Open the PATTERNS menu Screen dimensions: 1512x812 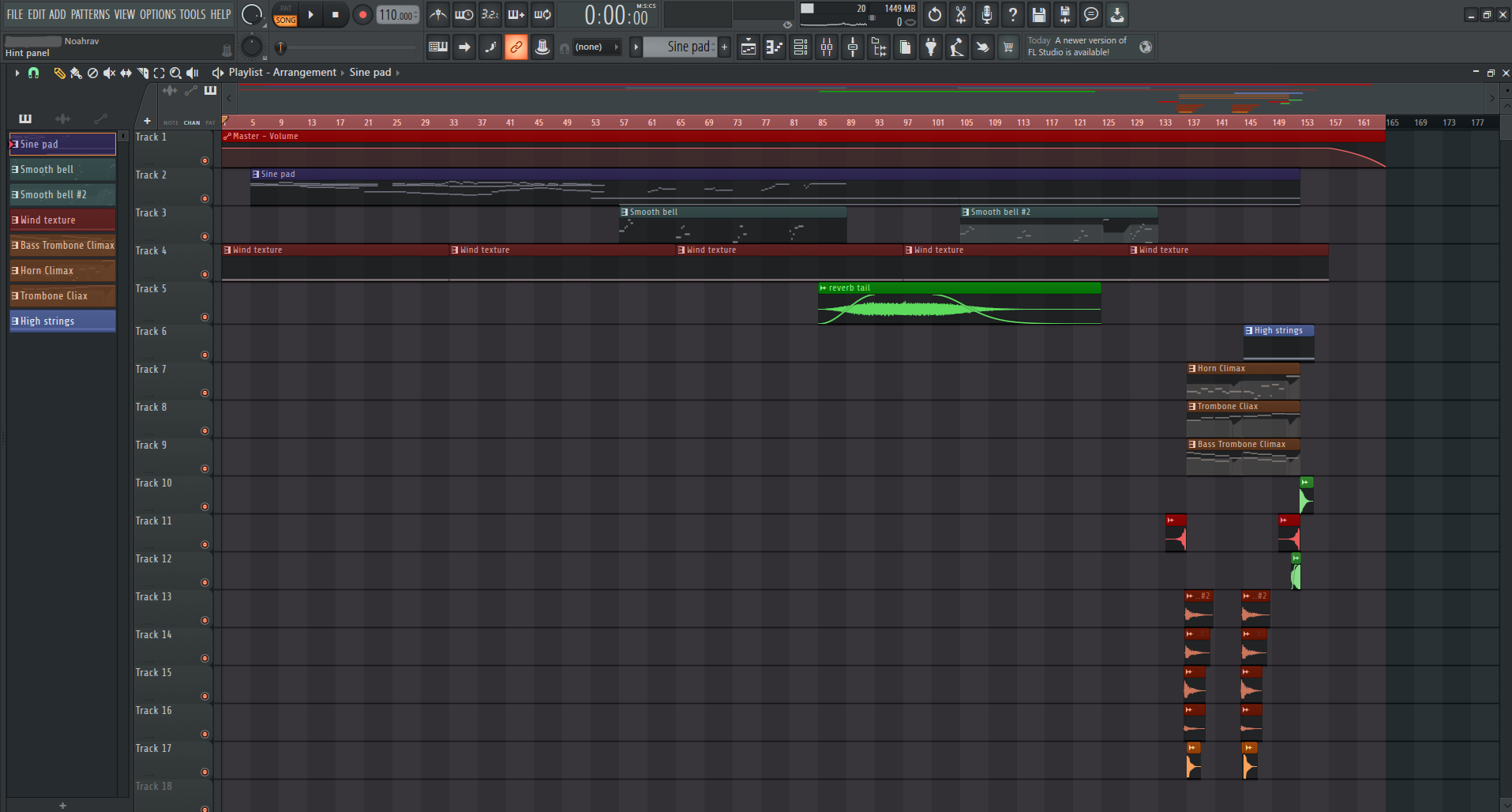coord(90,14)
